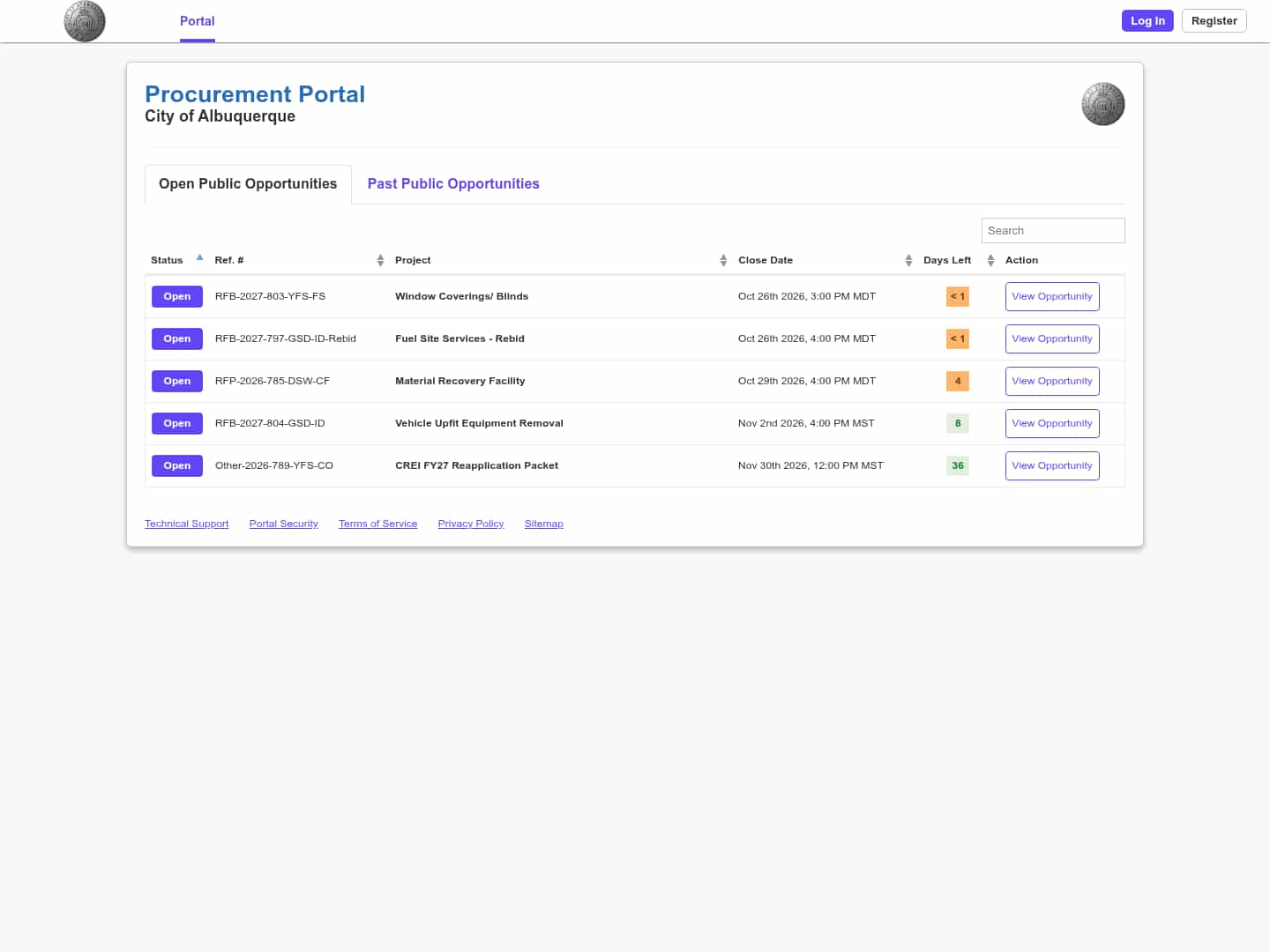Click Open status badge for Fuel Site Services

(177, 339)
